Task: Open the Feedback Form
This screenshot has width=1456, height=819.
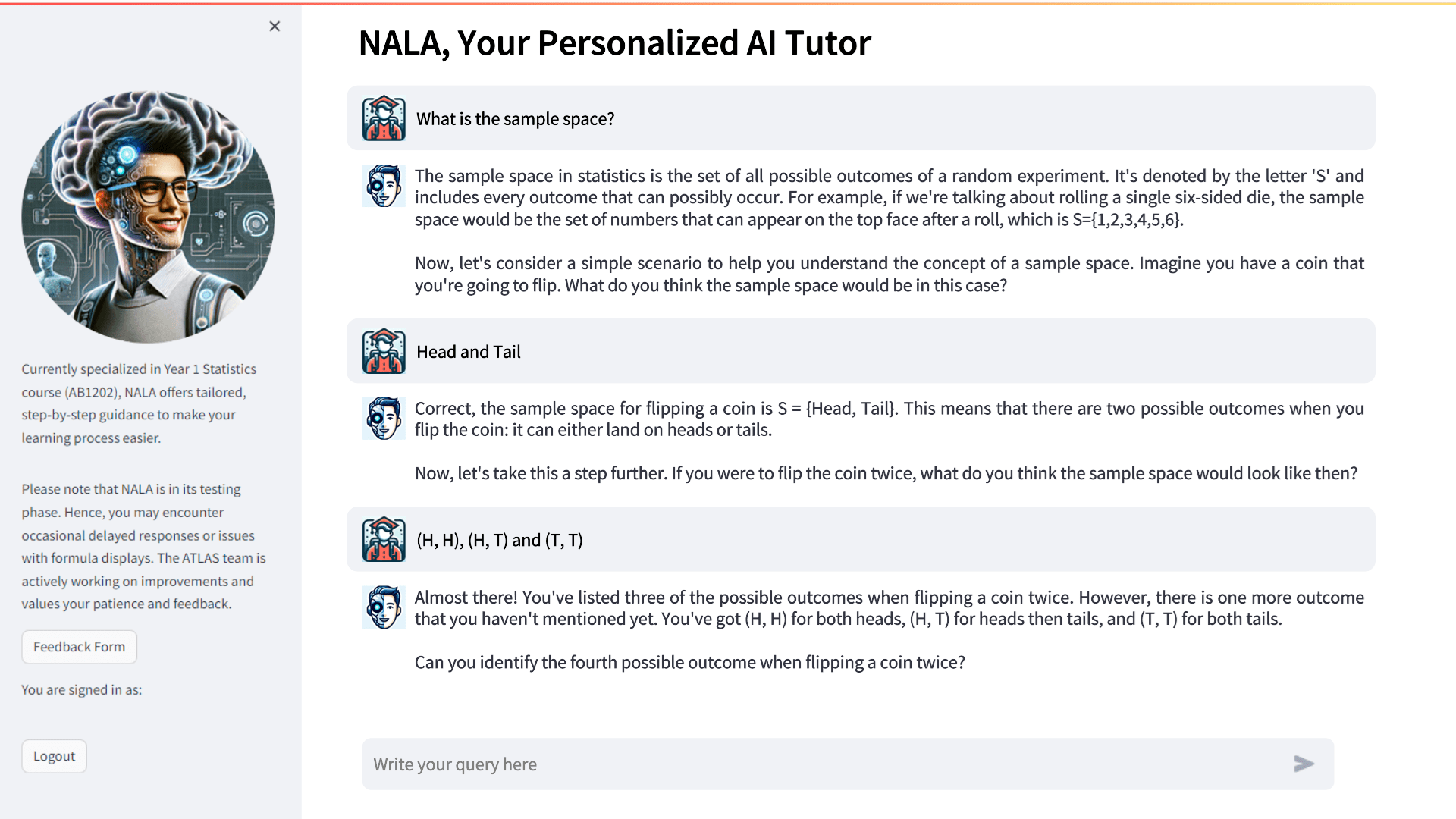Action: (x=79, y=646)
